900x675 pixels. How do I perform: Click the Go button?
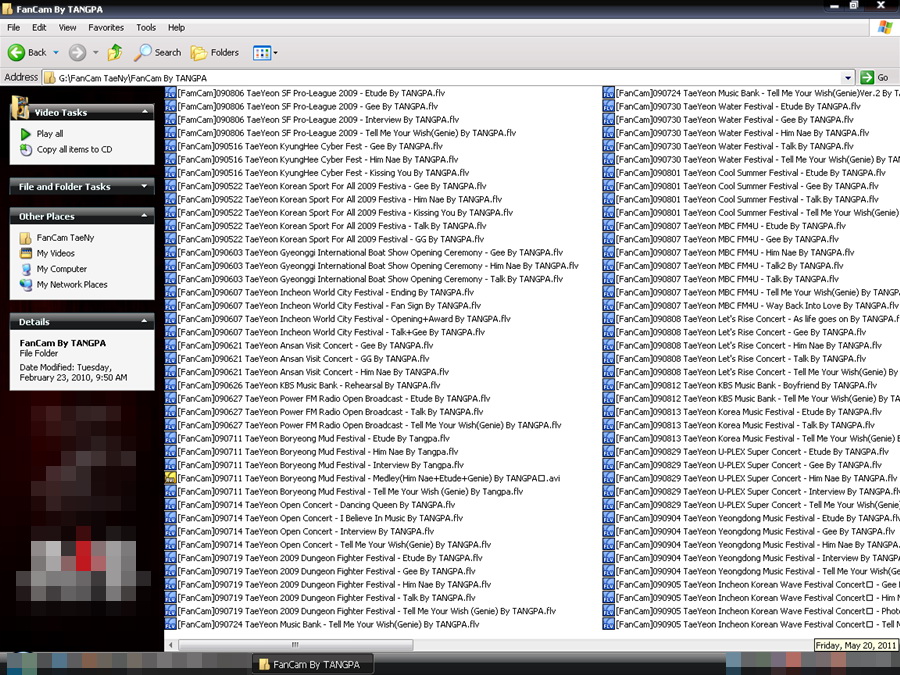[x=875, y=77]
